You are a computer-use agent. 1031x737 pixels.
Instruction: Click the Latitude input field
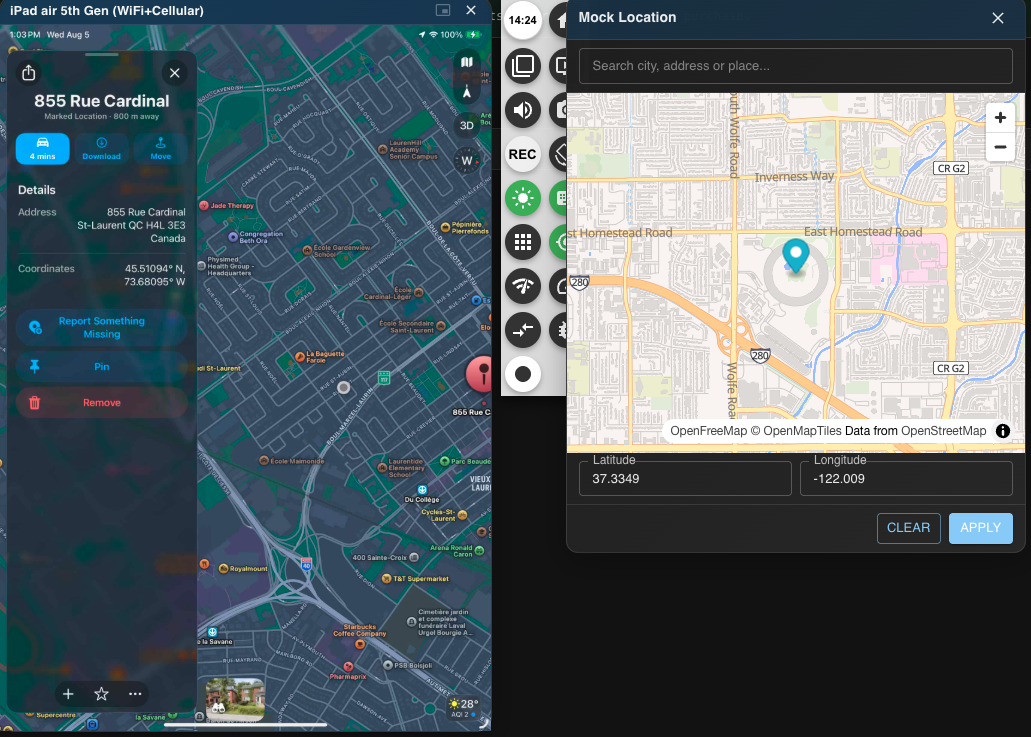click(x=685, y=479)
